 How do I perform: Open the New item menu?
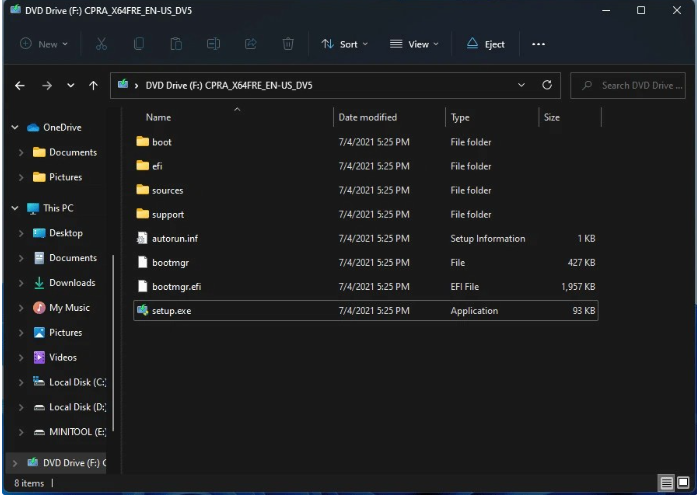point(44,44)
